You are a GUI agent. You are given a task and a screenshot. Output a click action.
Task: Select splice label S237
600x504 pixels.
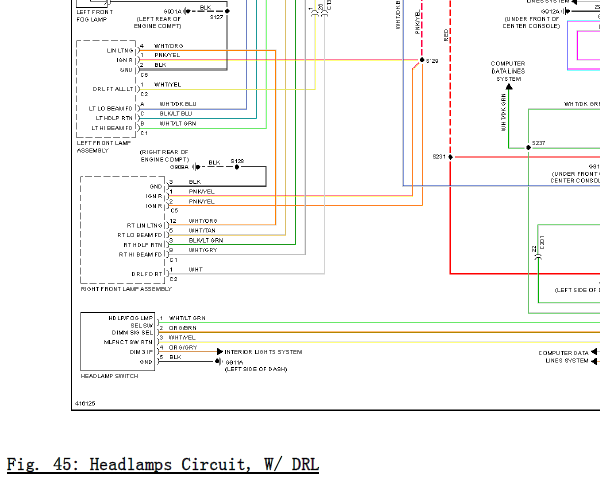[x=538, y=143]
